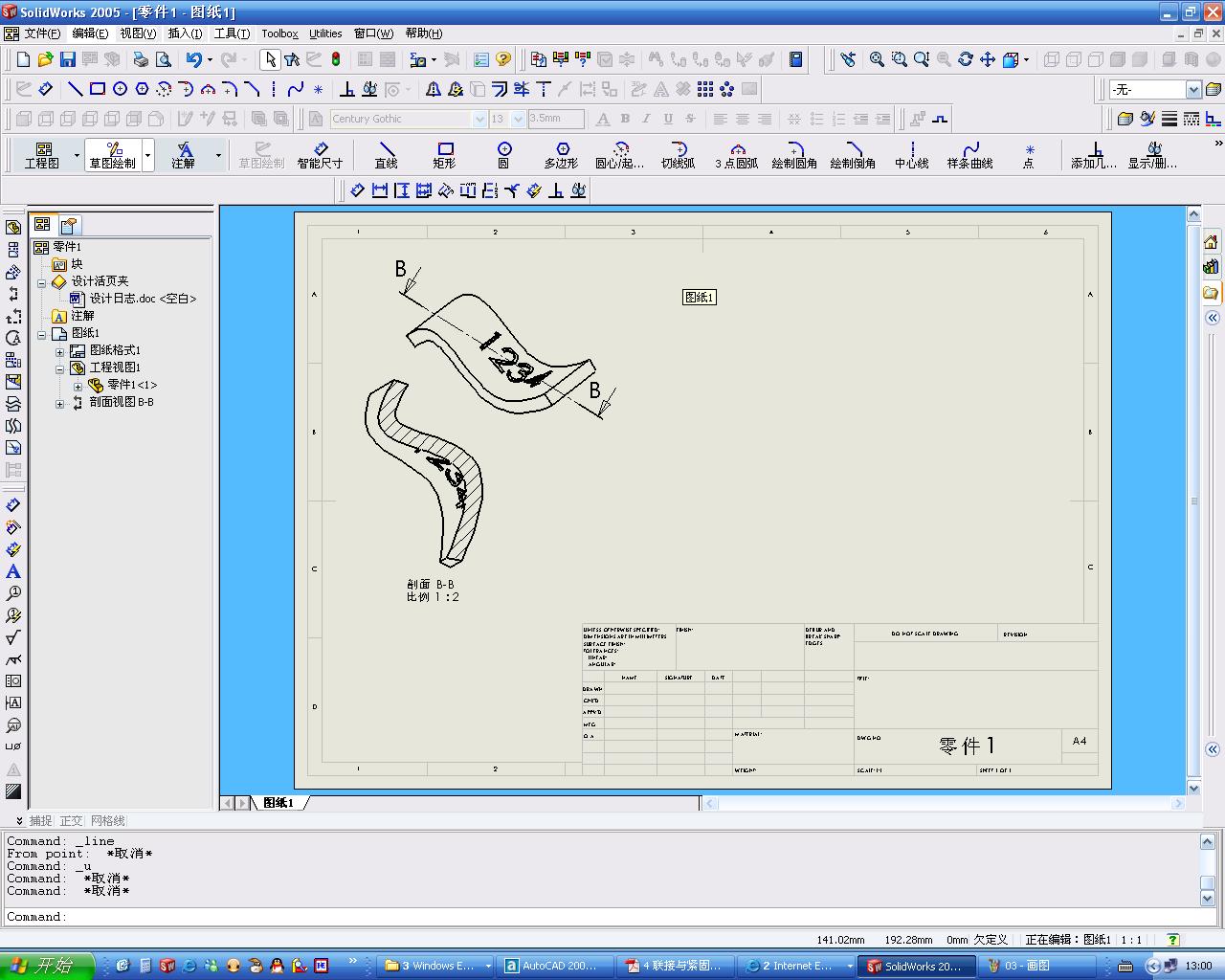This screenshot has height=980, width=1225.
Task: Open the 编辑(E) menu
Action: [90, 33]
